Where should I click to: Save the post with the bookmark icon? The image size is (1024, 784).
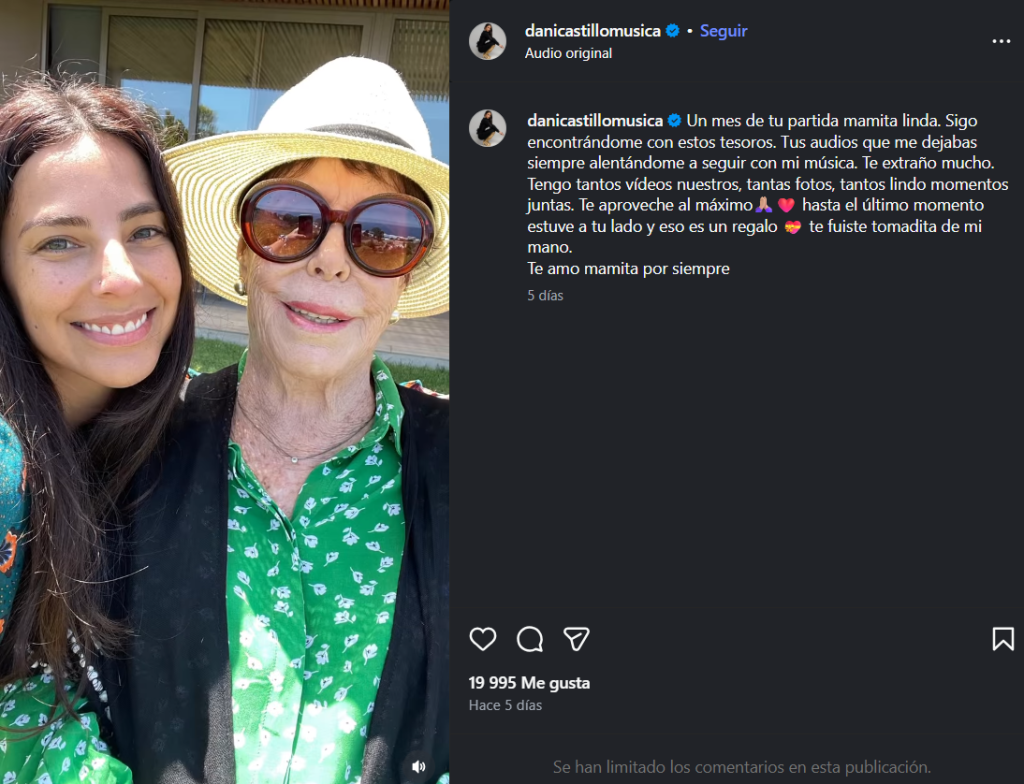click(x=1003, y=639)
